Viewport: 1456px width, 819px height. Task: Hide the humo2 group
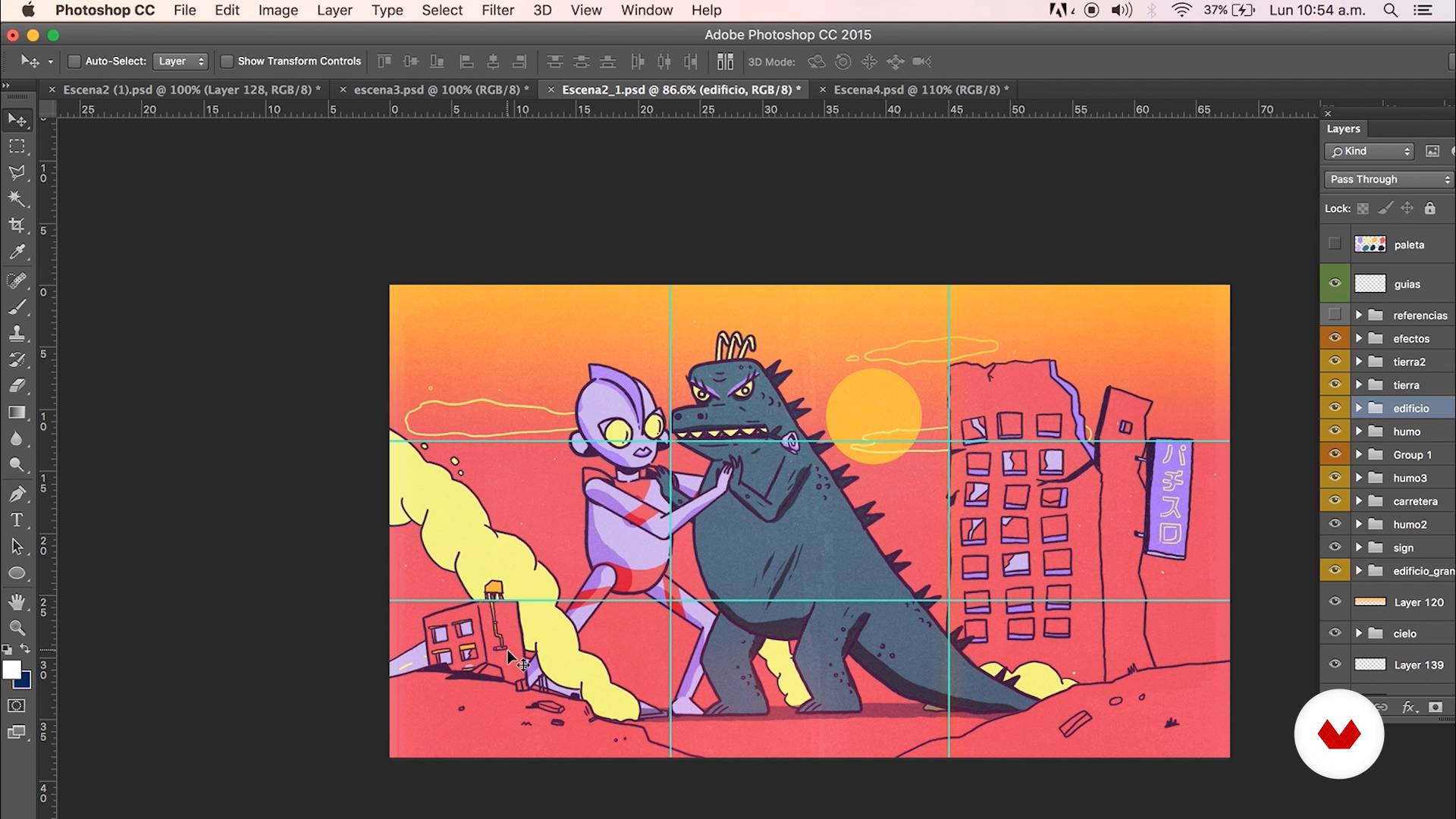coord(1335,524)
